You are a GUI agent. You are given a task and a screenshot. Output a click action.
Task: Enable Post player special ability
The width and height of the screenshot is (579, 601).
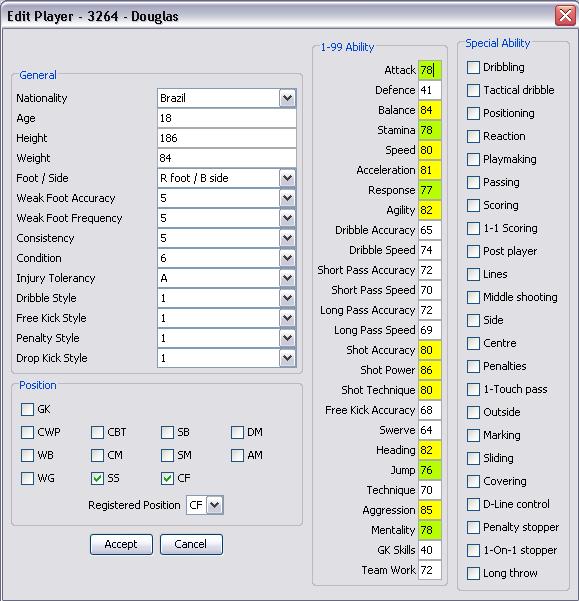(473, 251)
